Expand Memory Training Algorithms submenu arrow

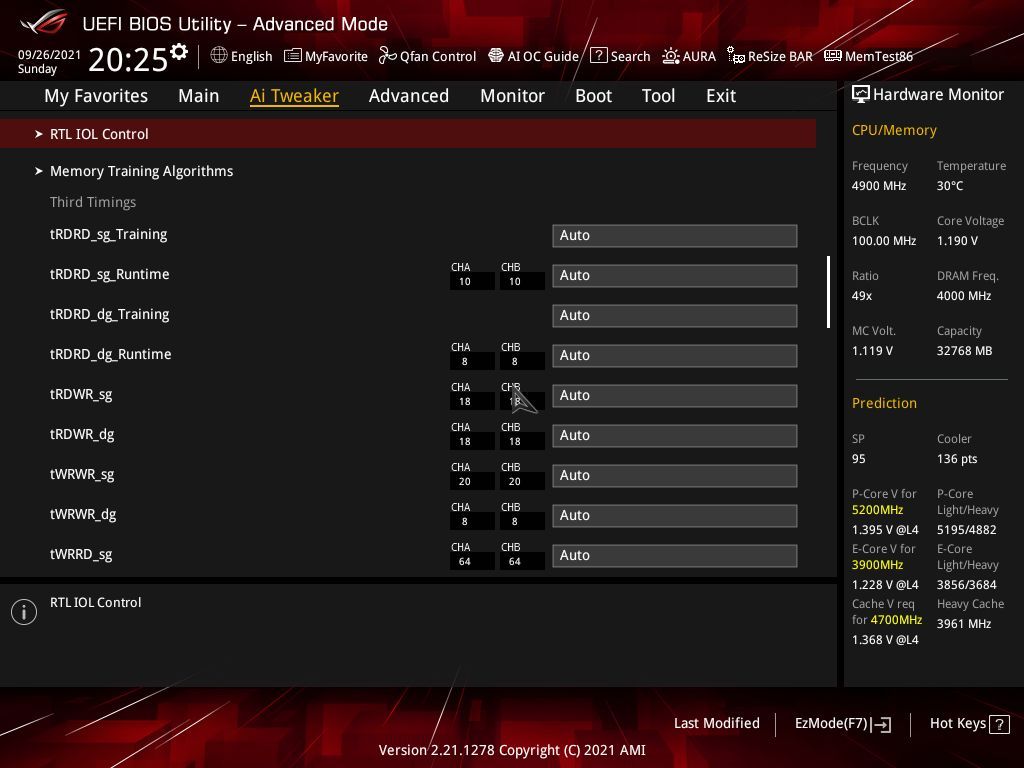tap(39, 171)
